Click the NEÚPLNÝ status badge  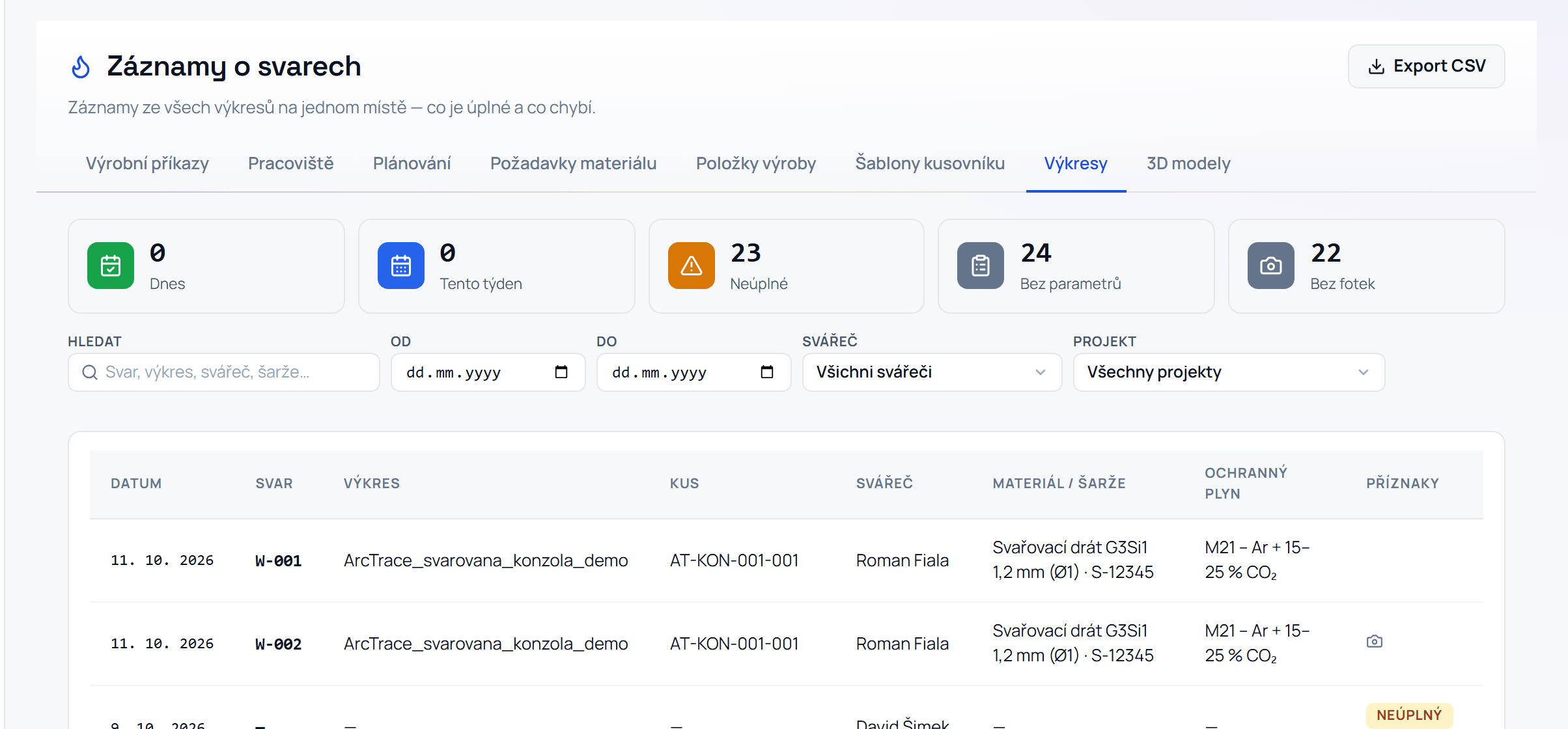click(1409, 715)
